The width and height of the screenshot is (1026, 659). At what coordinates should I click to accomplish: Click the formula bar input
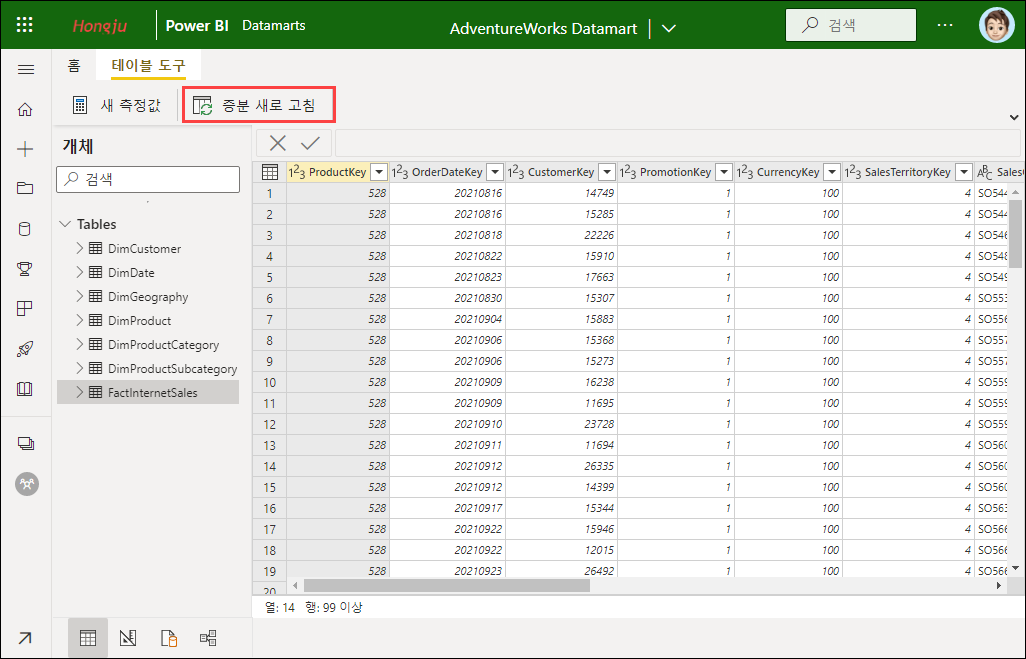click(x=677, y=143)
